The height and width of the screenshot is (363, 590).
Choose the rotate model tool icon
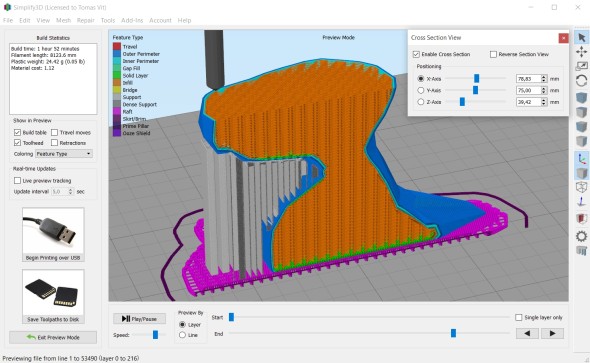(581, 80)
